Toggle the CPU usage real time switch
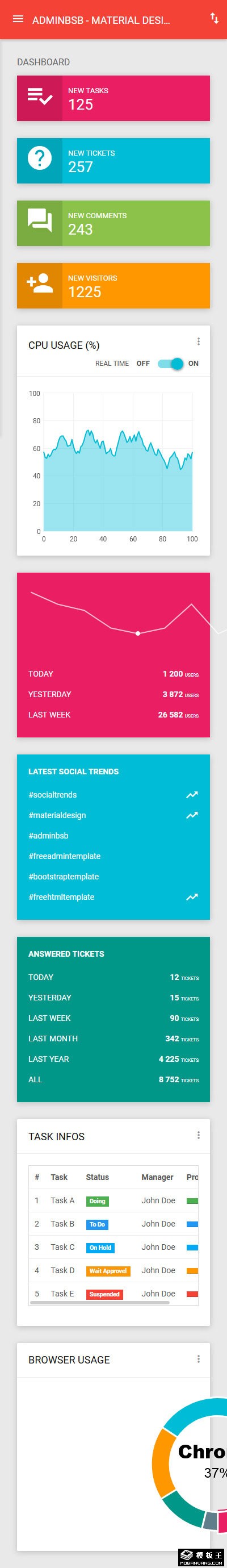 [170, 364]
